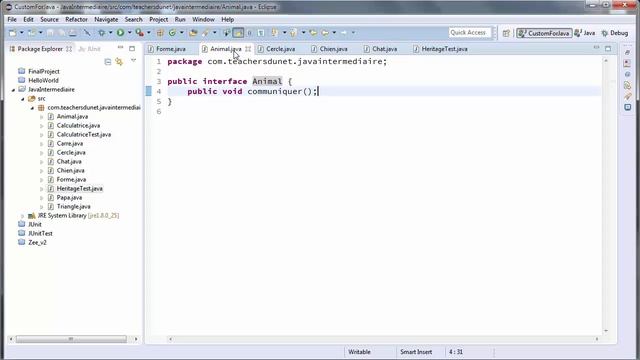Click the Package Explorer horizontal scrollbar
The image size is (640, 360).
click(71, 339)
